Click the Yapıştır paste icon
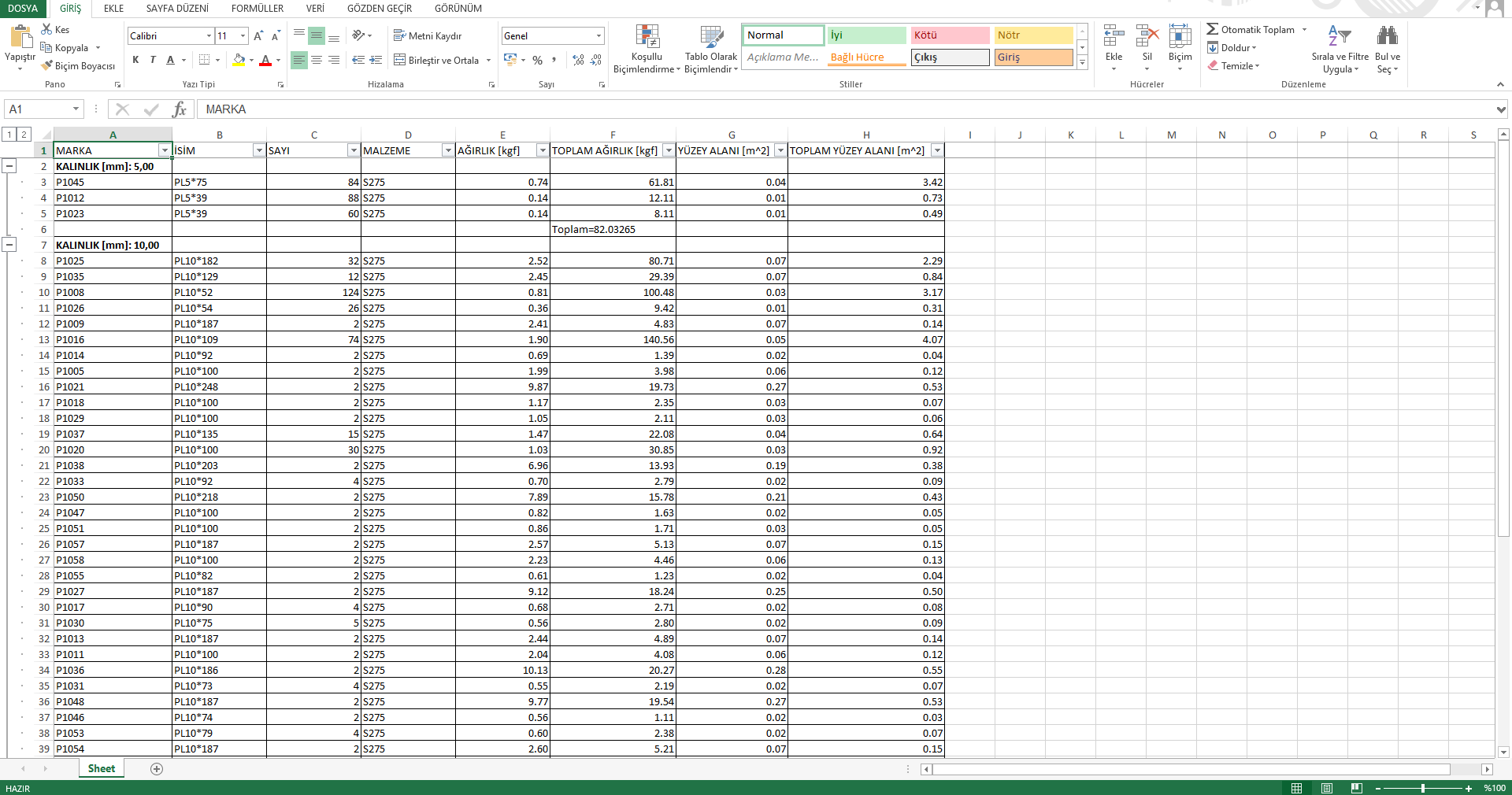Viewport: 1512px width, 795px height. tap(20, 36)
